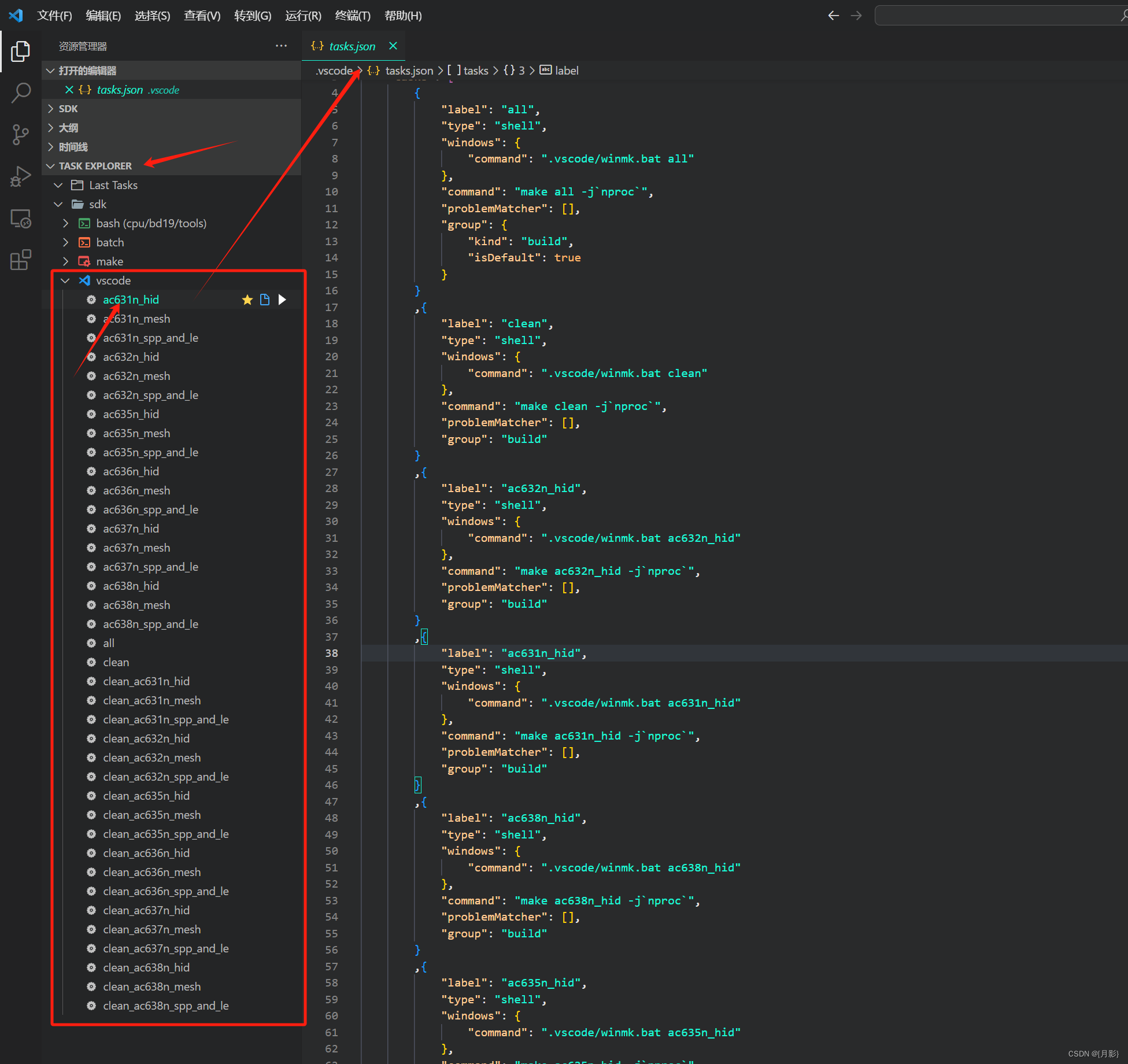Open the Search view in activity bar
This screenshot has width=1128, height=1064.
tap(20, 93)
